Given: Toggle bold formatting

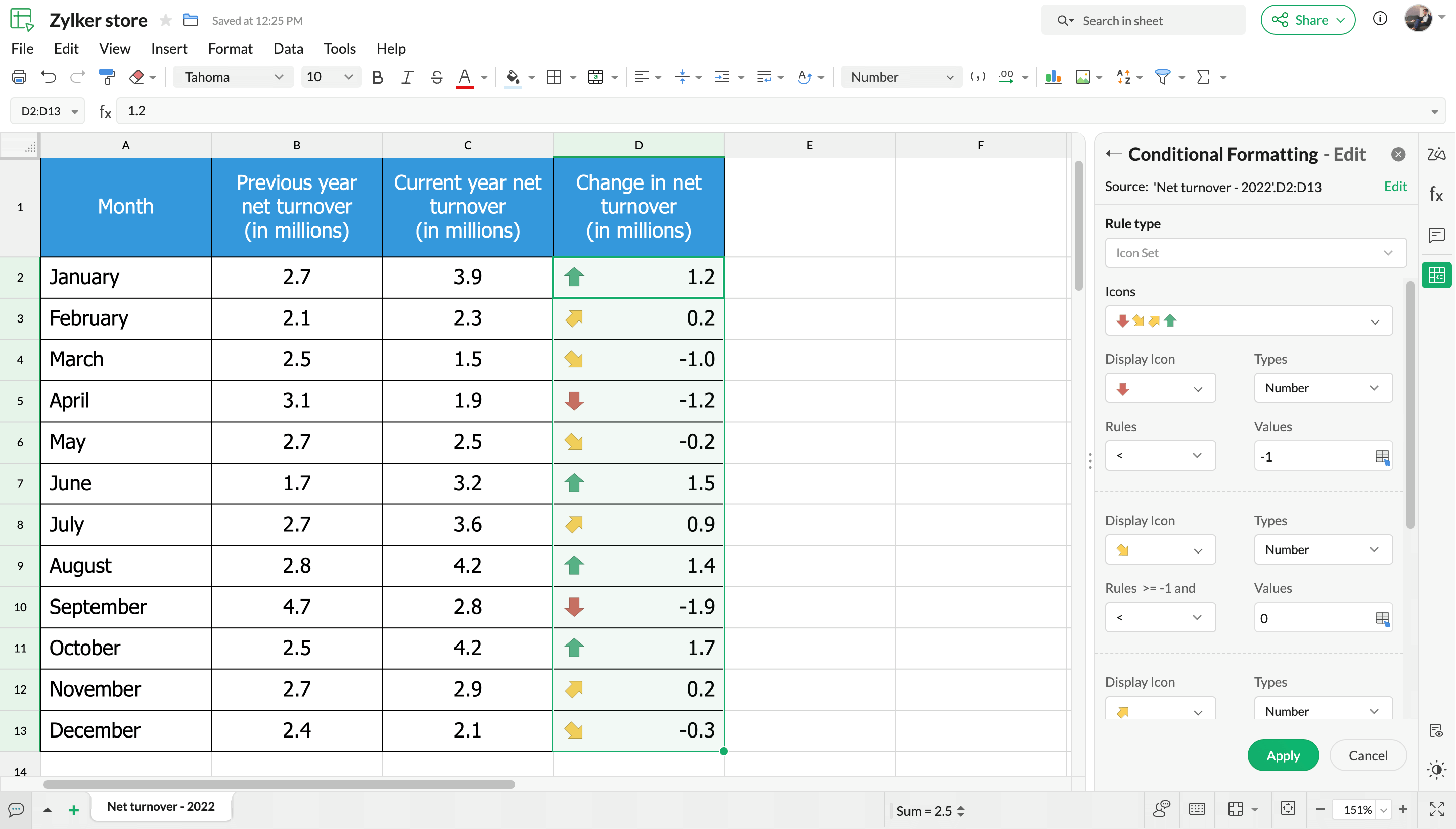Looking at the screenshot, I should (x=378, y=77).
